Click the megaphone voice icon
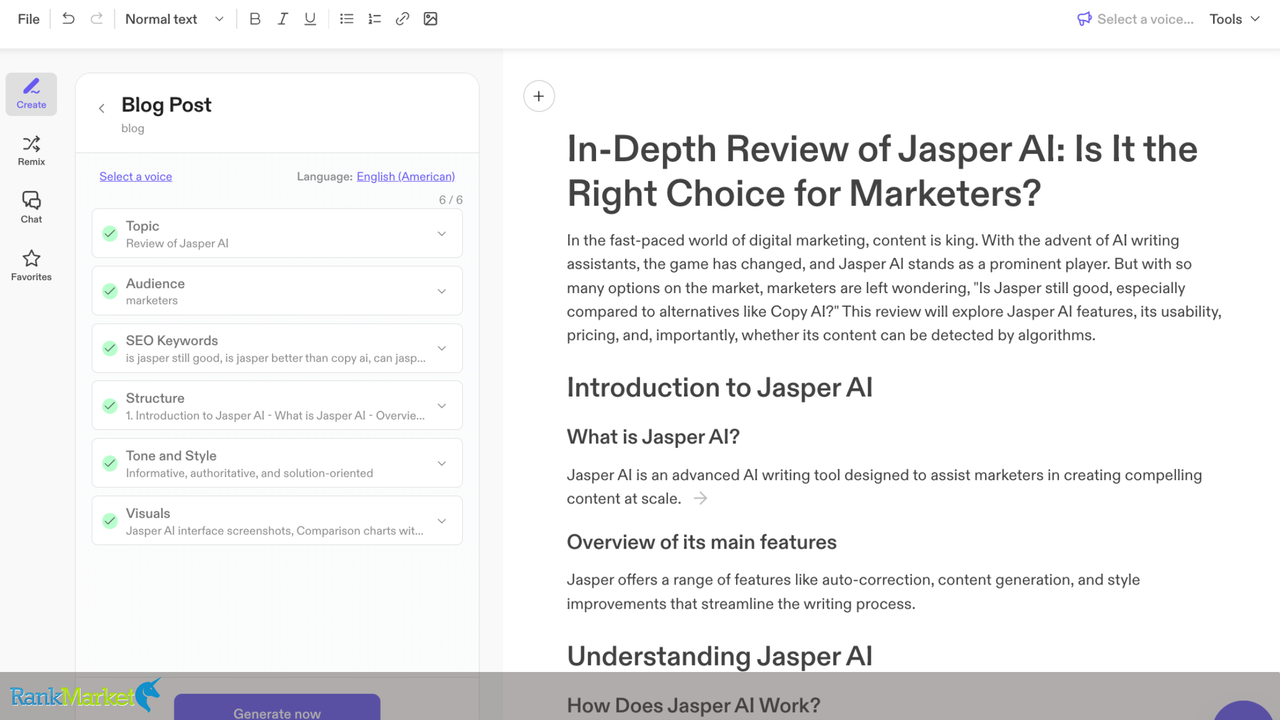This screenshot has height=720, width=1280. 1084,19
